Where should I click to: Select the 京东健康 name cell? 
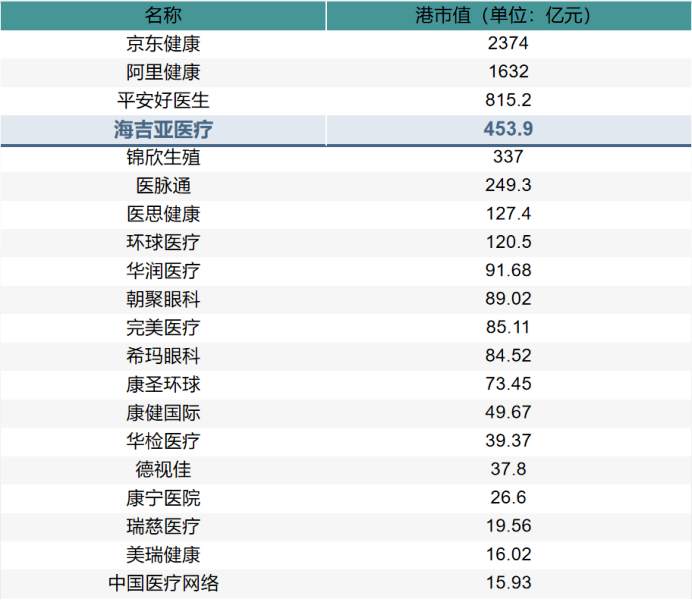[163, 44]
